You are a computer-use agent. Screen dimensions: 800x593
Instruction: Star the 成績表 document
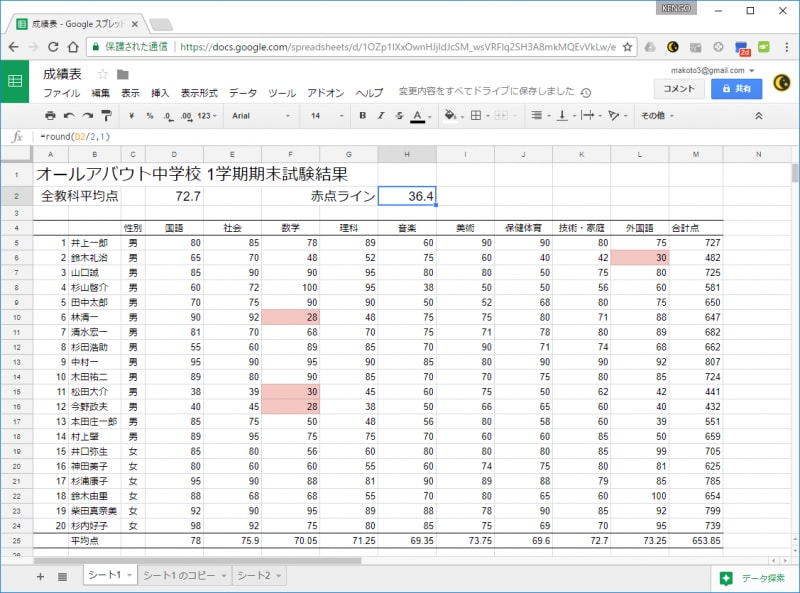tap(102, 74)
